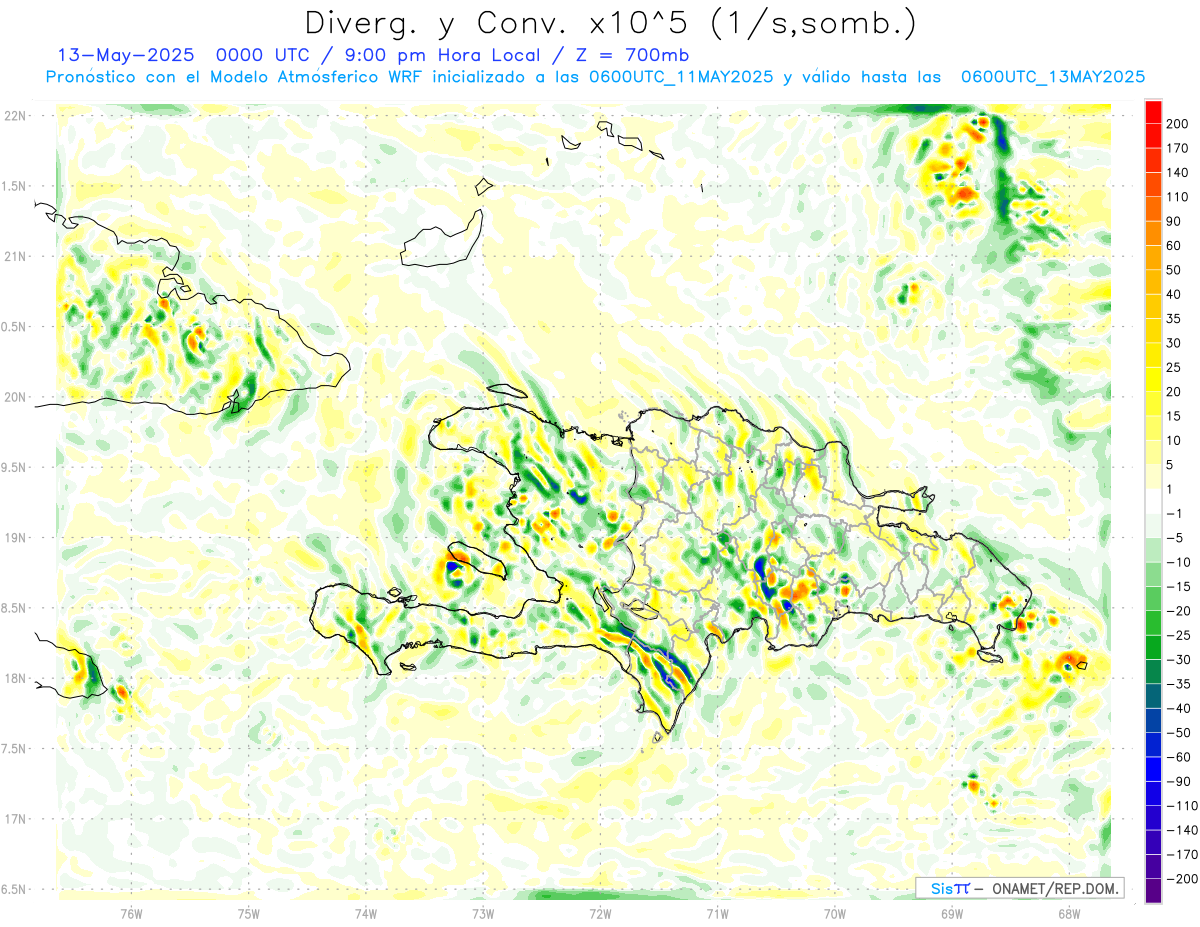The image size is (1200, 927).
Task: Click the positive colorbar value "40"
Action: [x=1174, y=294]
